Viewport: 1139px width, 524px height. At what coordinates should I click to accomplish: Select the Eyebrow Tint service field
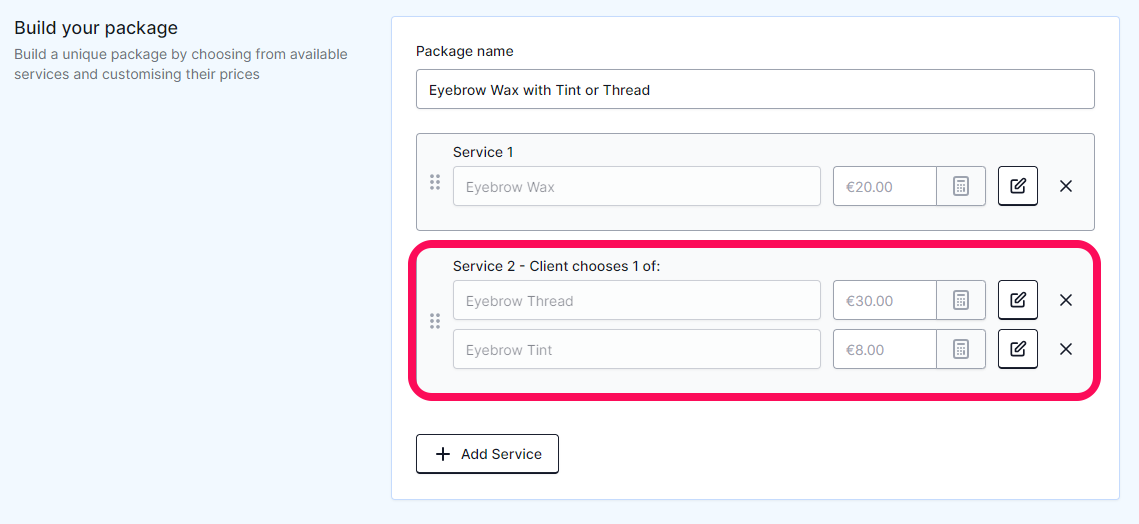click(637, 349)
